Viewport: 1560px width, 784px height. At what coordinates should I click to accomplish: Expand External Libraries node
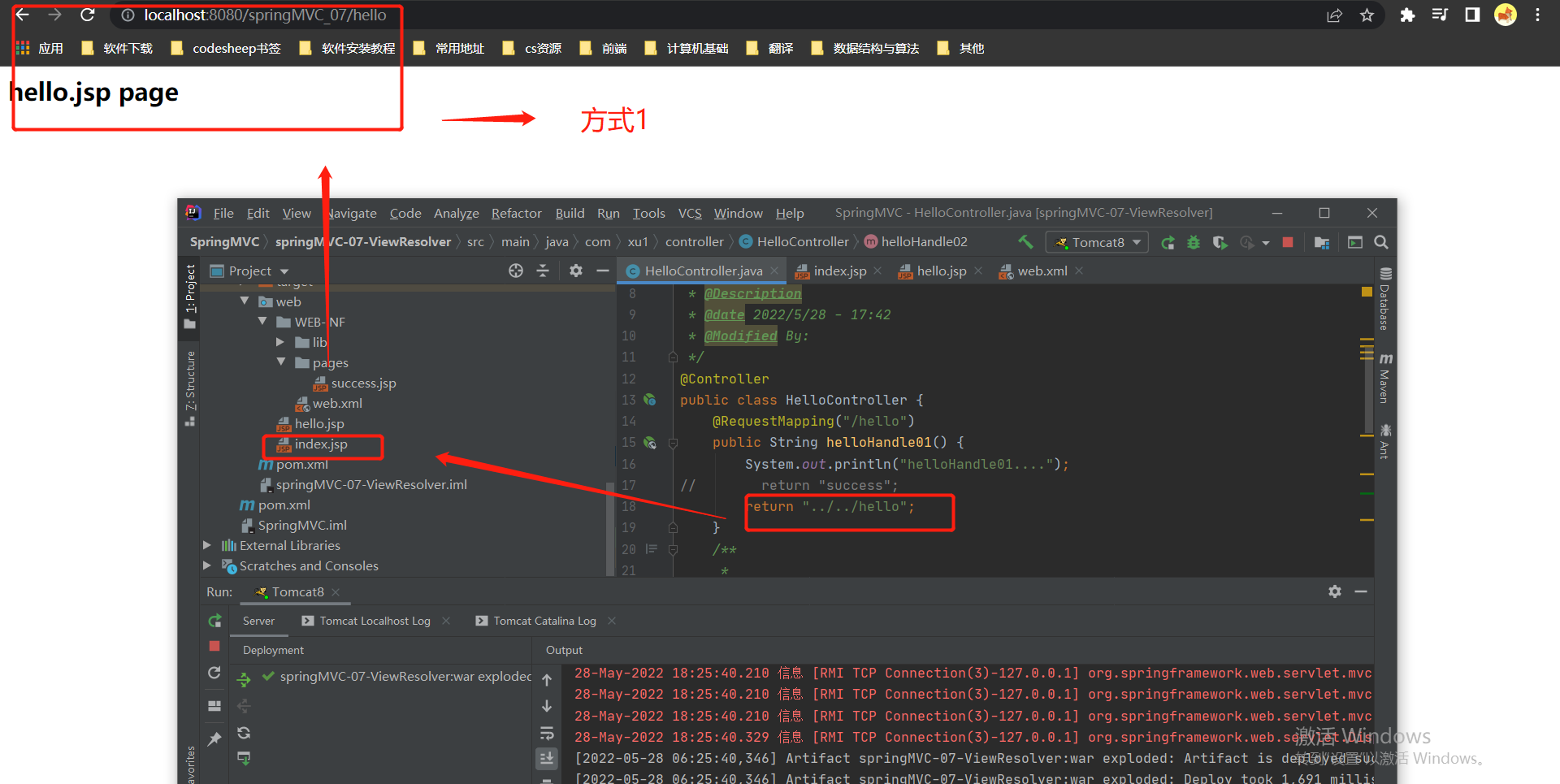click(207, 545)
